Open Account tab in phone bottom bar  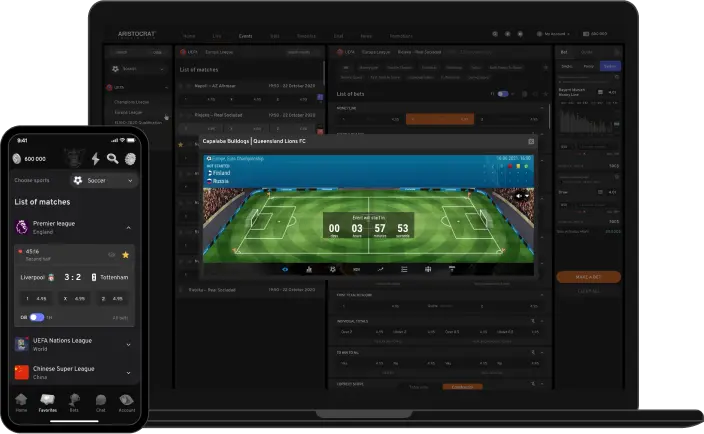127,403
